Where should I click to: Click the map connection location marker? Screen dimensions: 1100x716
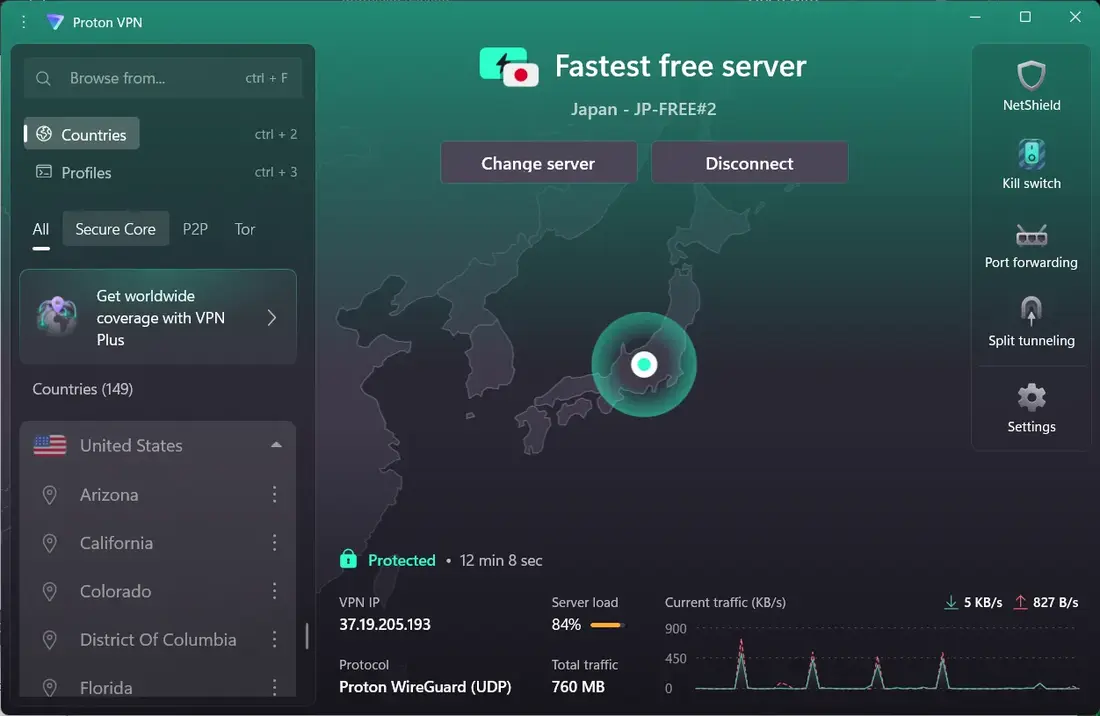[644, 365]
